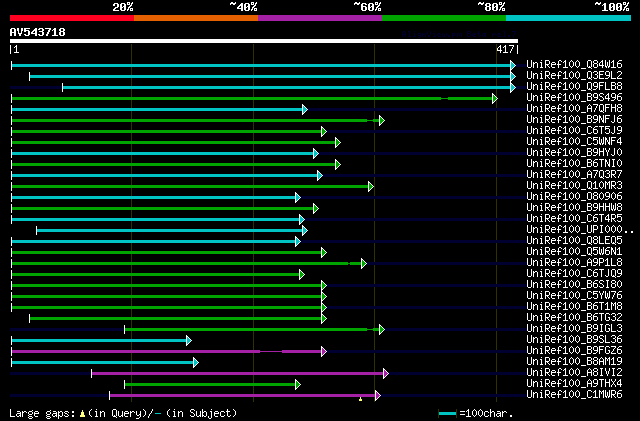Select the UniRef100_A8IVI2 hit label

click(x=574, y=373)
